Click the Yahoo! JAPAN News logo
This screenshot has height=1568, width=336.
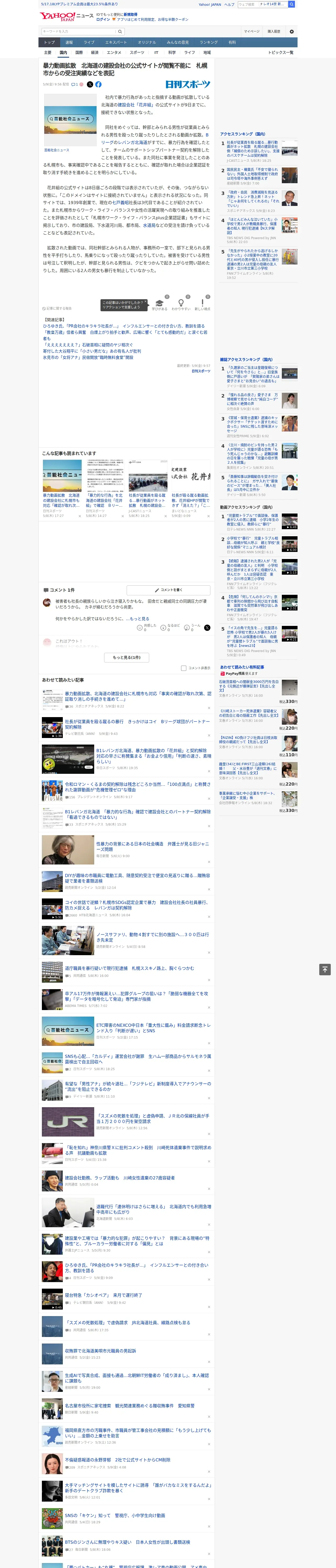[66, 16]
